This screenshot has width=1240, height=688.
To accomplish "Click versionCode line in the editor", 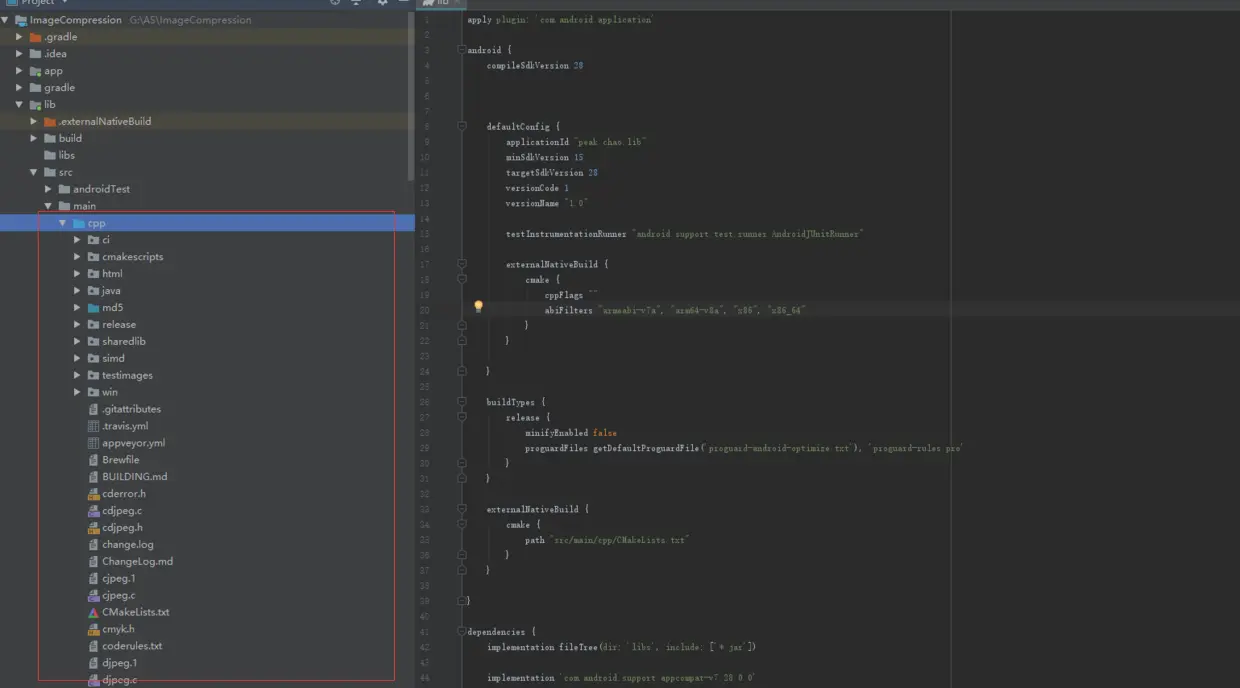I will [537, 188].
